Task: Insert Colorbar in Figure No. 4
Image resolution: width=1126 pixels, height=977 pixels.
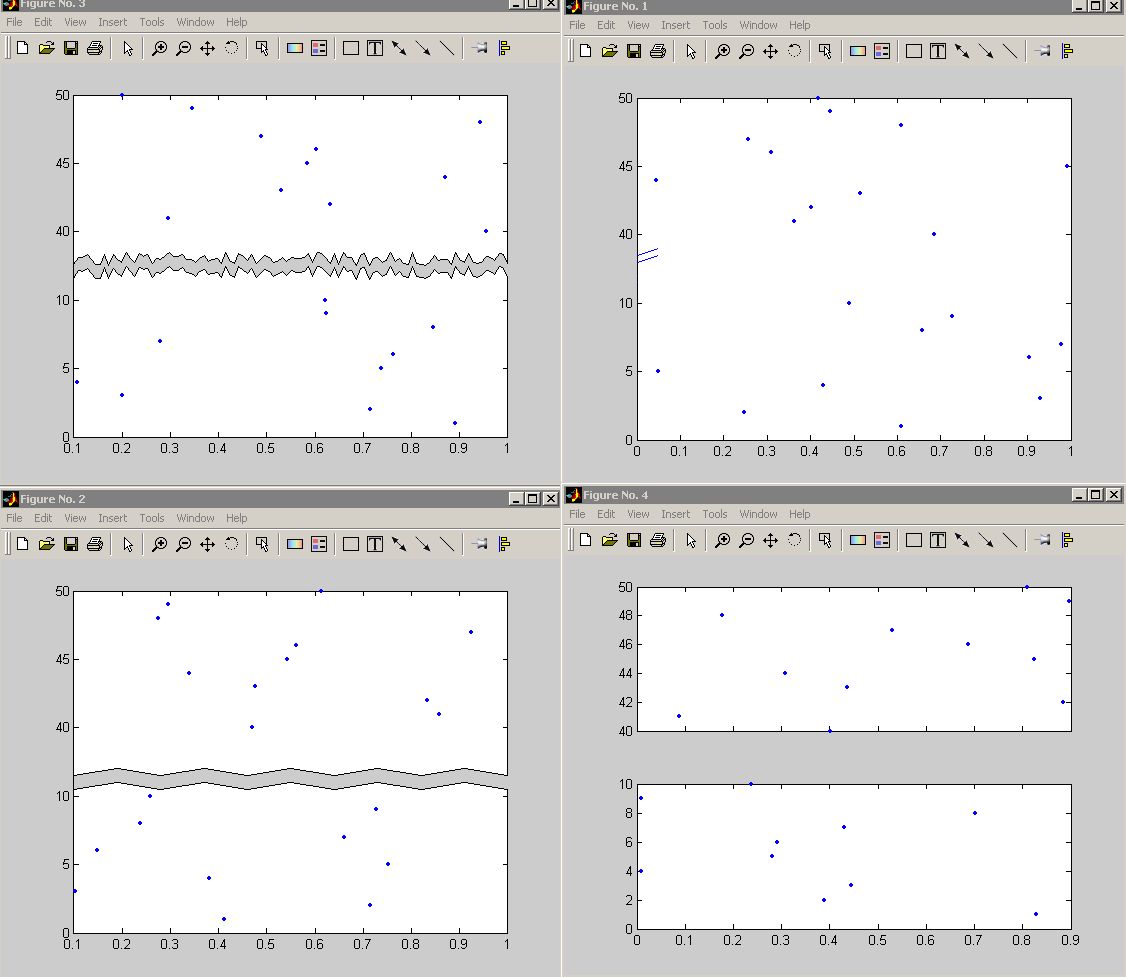Action: pyautogui.click(x=857, y=540)
